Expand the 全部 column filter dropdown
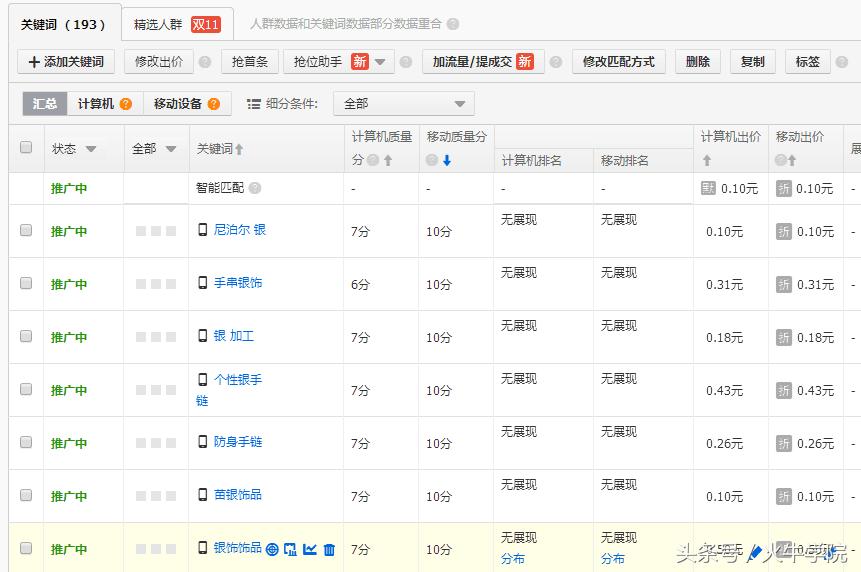This screenshot has height=572, width=861. point(171,149)
